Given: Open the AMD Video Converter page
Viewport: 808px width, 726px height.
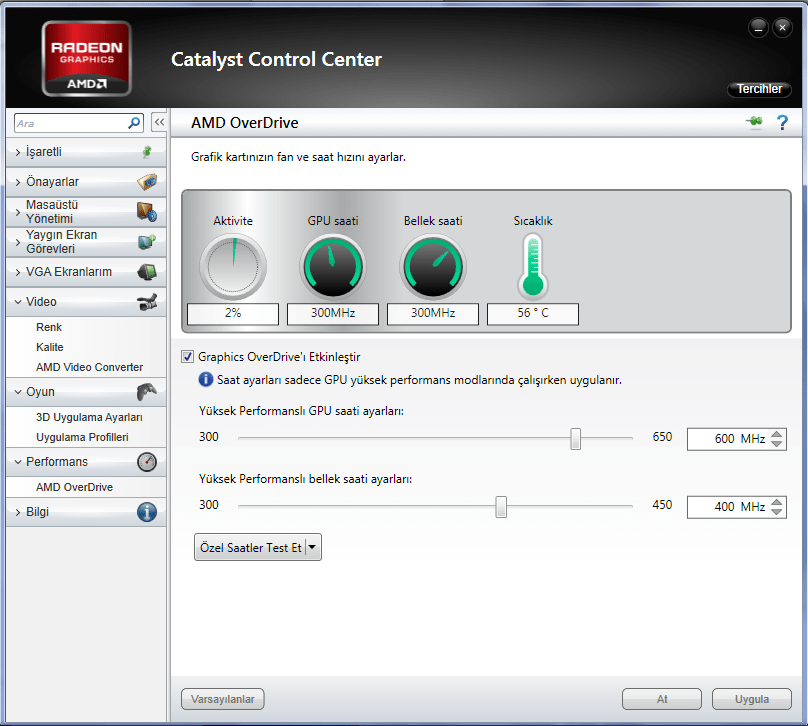Looking at the screenshot, I should point(89,367).
